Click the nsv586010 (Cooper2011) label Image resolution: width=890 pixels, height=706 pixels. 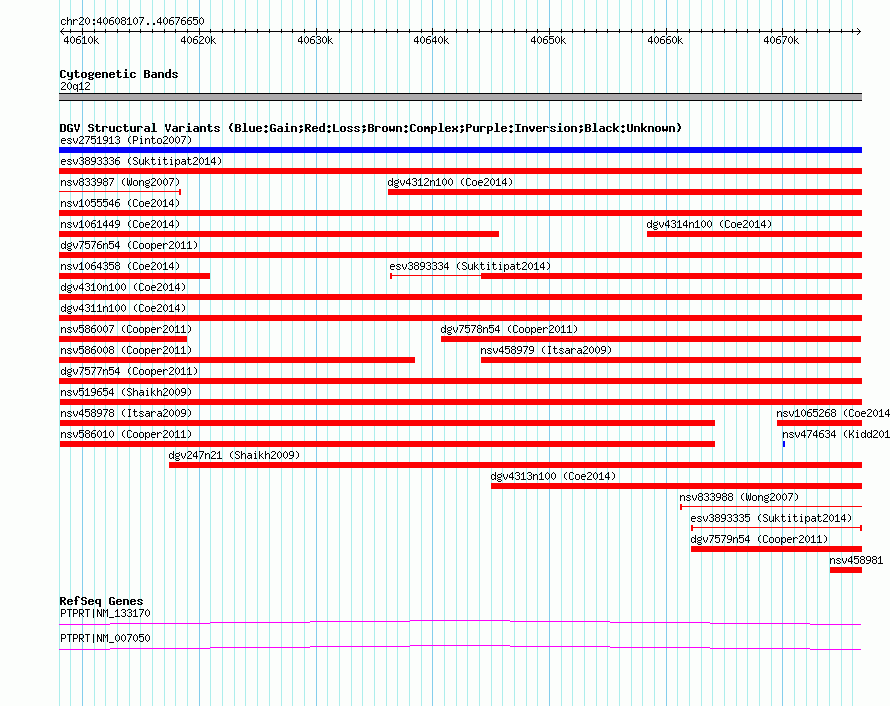[x=126, y=434]
